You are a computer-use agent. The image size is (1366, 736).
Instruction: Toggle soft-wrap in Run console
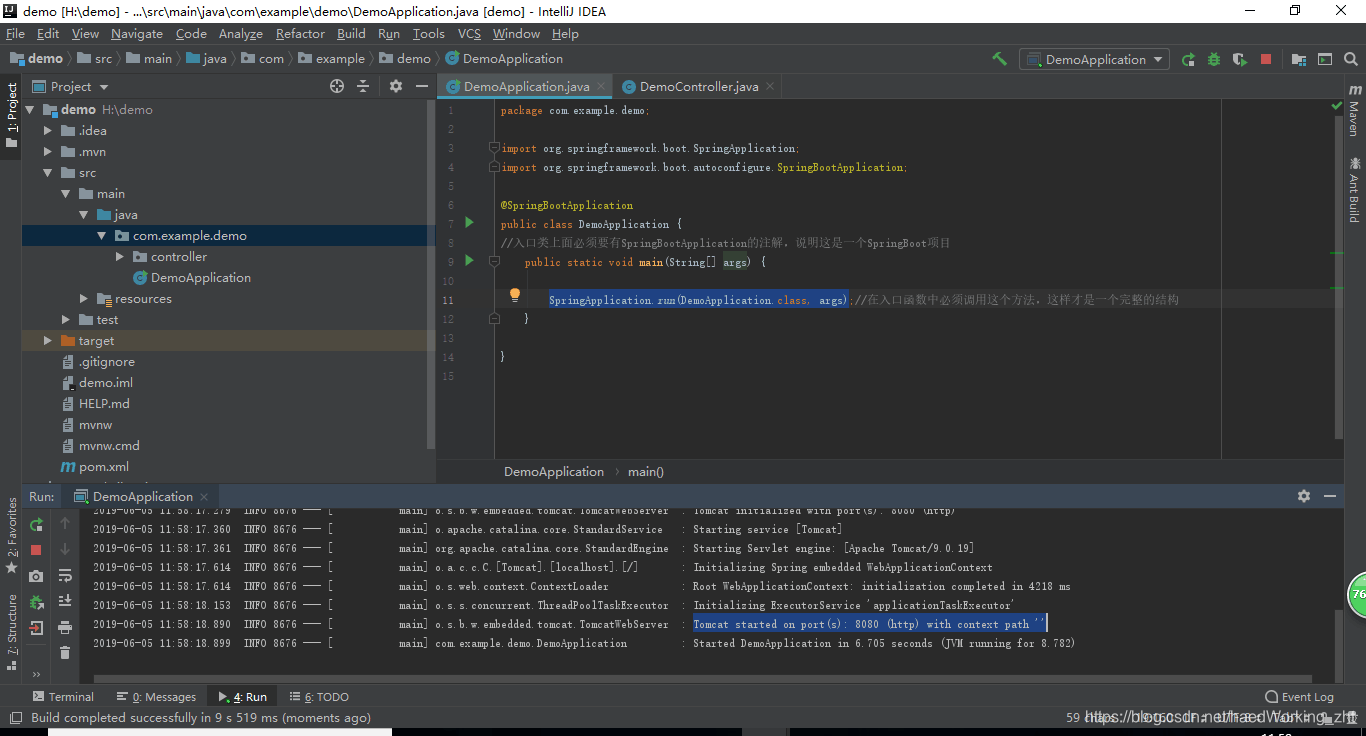tap(65, 575)
